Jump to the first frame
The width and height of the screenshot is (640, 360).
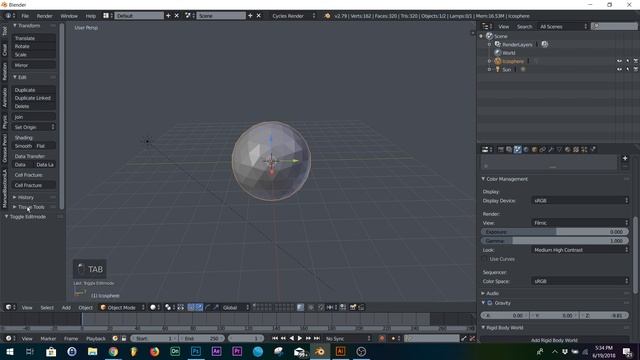(275, 338)
